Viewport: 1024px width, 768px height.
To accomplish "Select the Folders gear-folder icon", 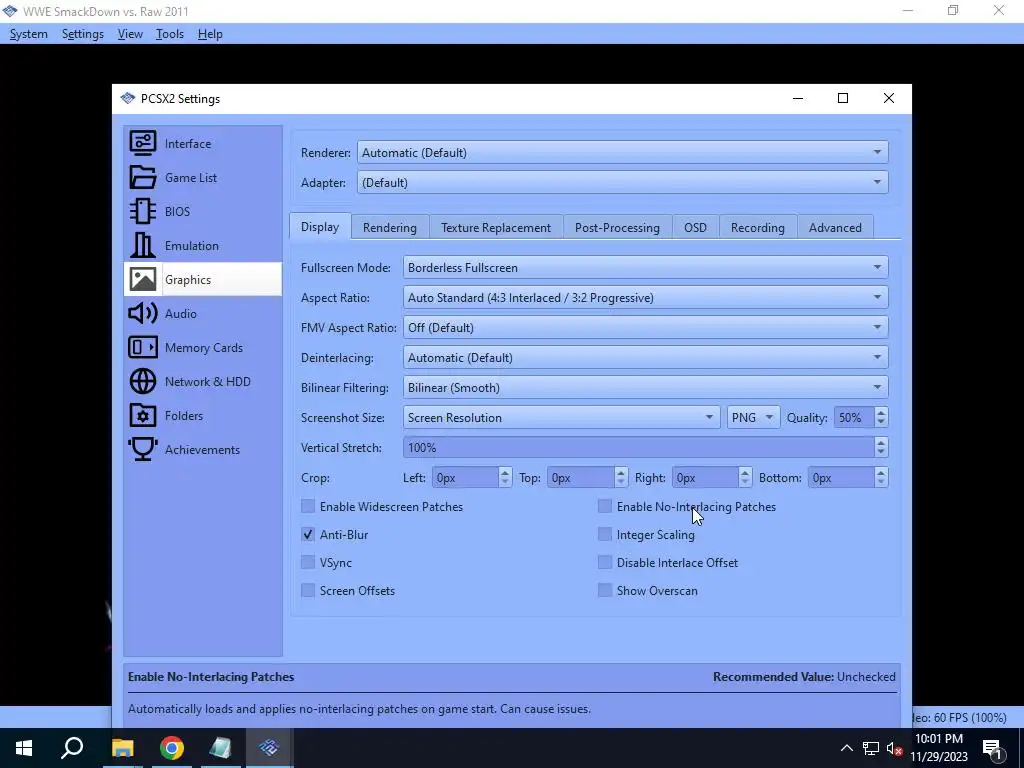I will click(x=142, y=415).
